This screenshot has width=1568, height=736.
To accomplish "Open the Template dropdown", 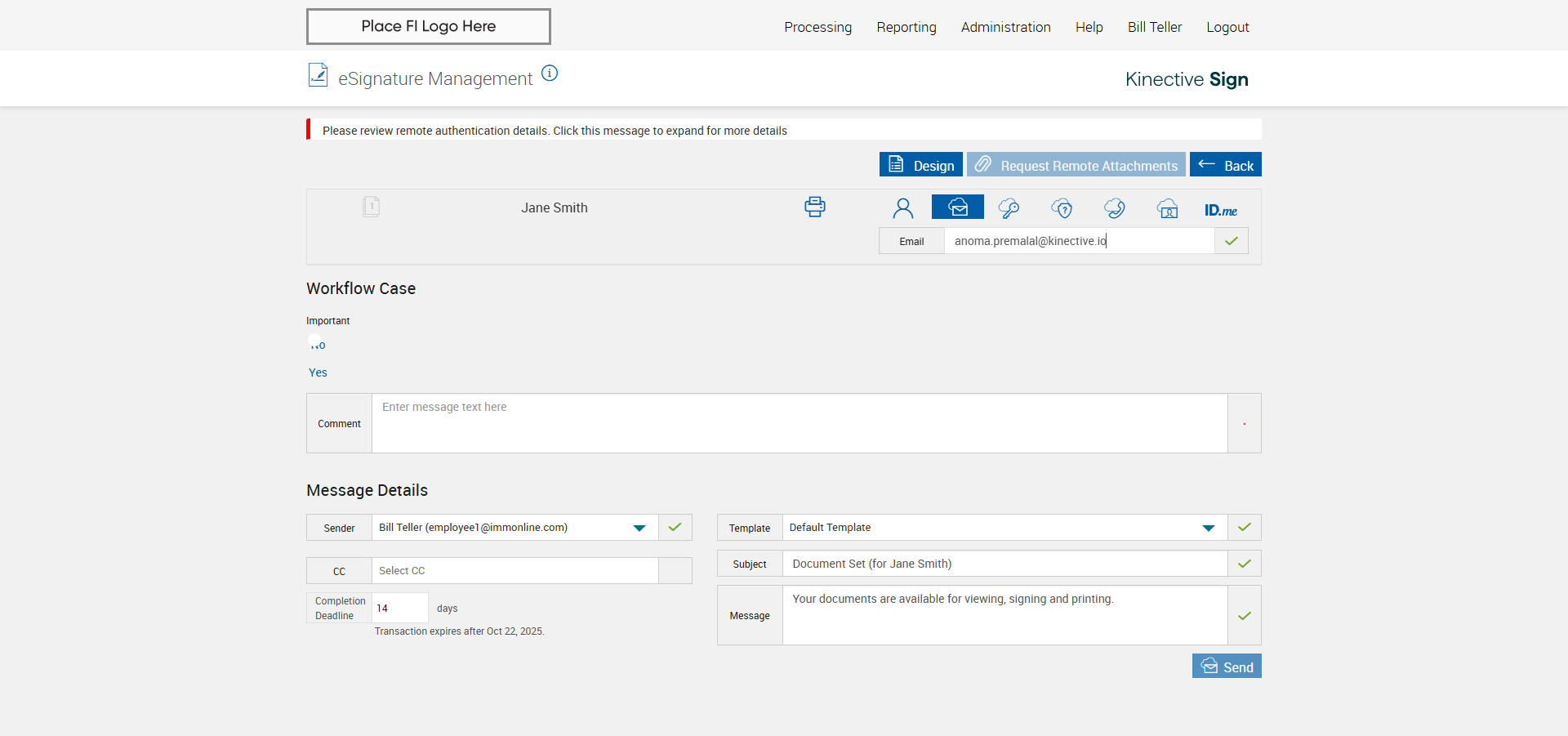I will click(1208, 528).
